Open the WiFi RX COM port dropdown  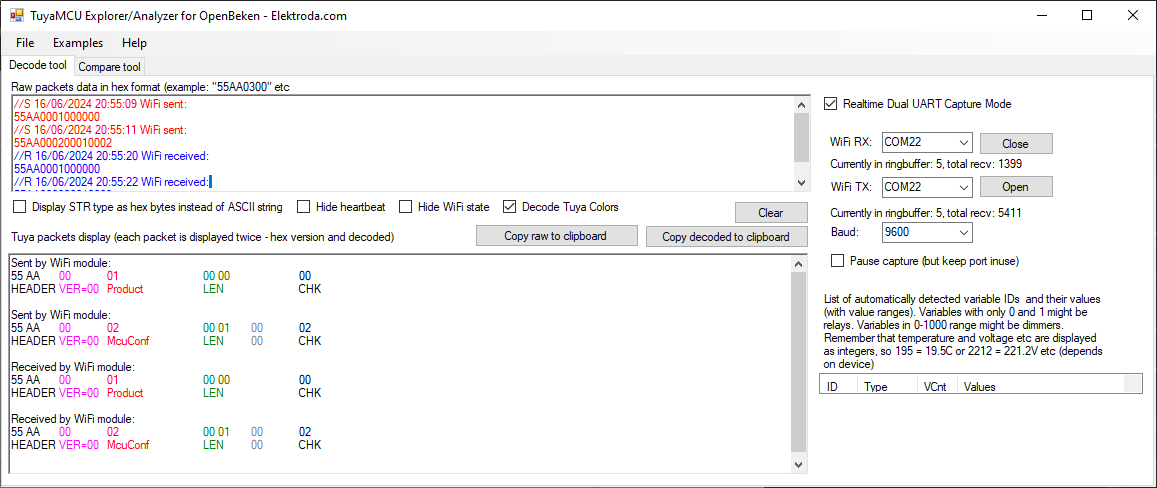click(x=928, y=142)
